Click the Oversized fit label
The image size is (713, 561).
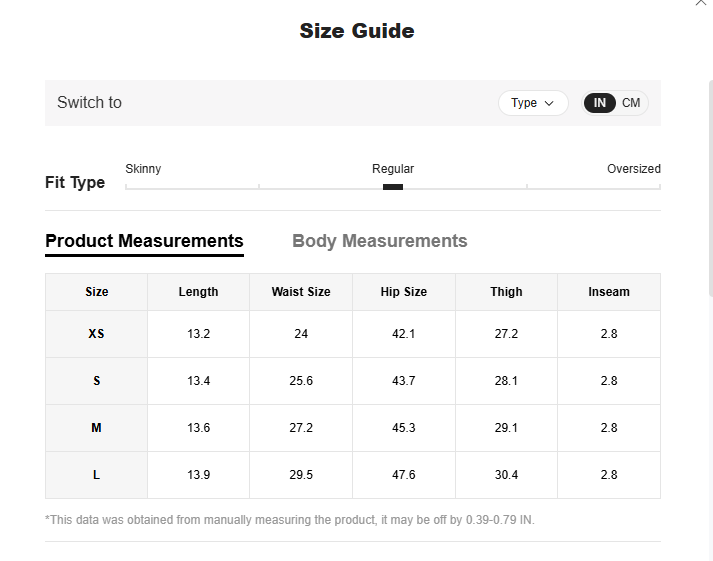pos(633,169)
